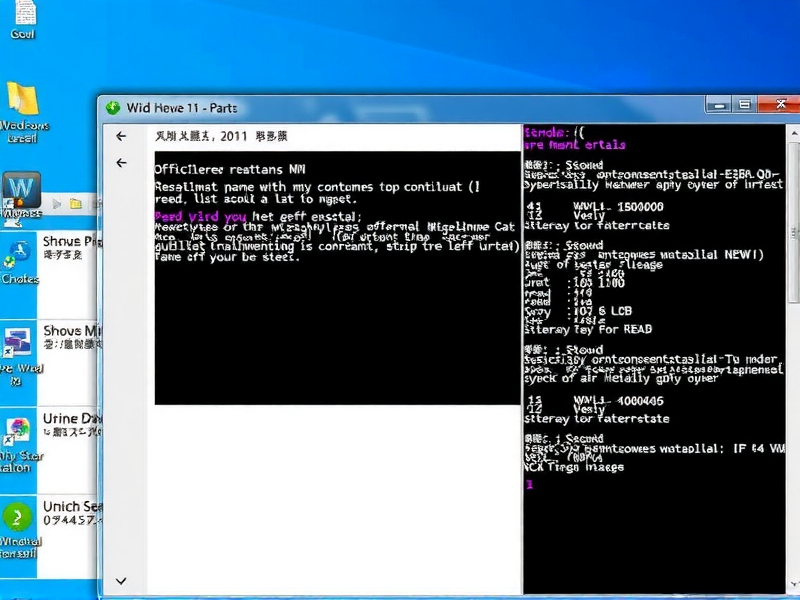Select the Shous Ph entry's blue circular icon

coord(21,250)
